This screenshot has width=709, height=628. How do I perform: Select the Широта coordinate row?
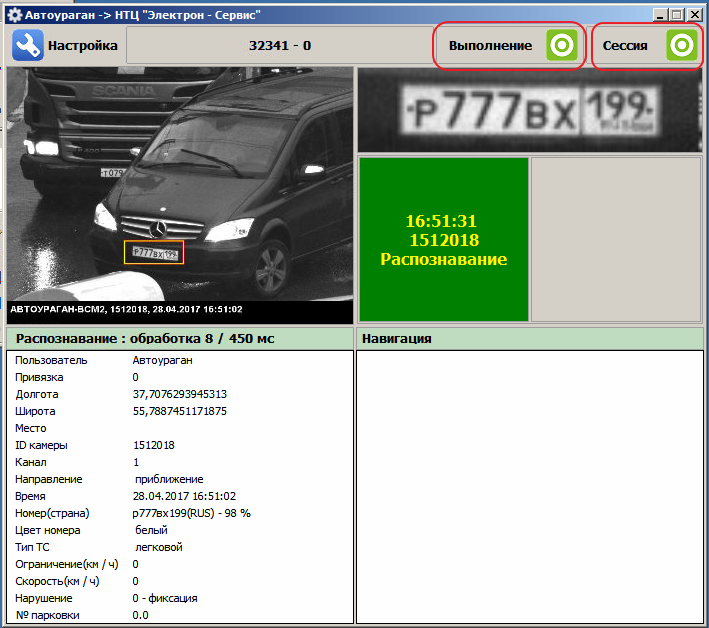[180, 411]
